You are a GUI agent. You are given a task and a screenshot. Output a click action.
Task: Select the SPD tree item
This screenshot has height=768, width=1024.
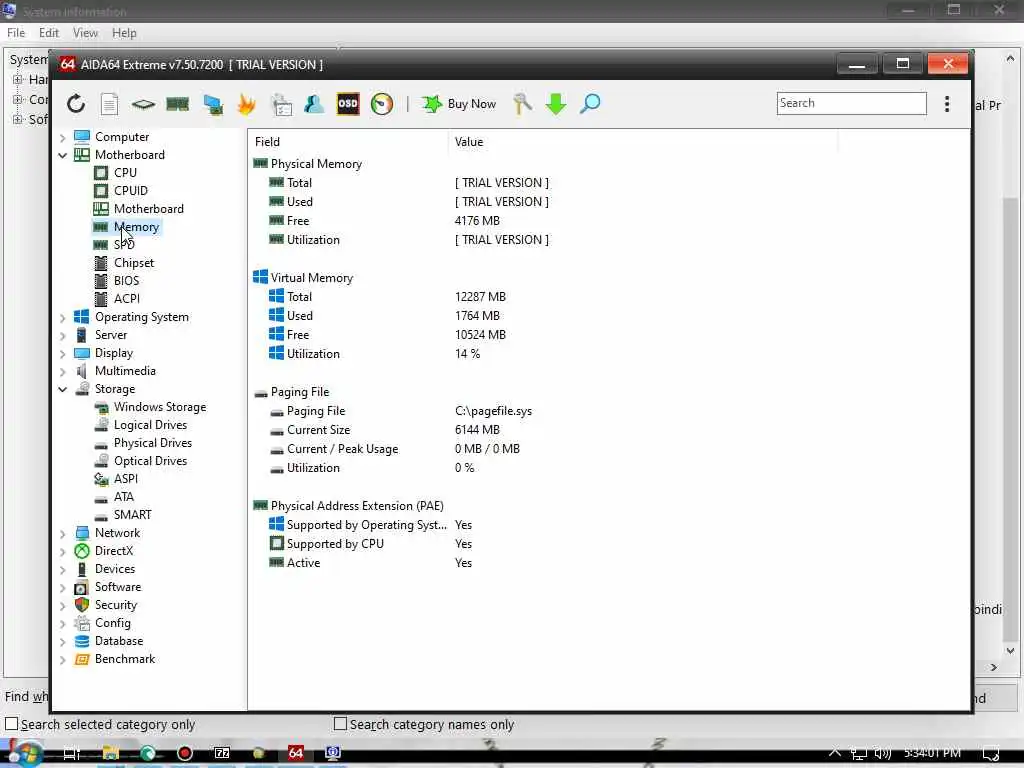coord(123,244)
